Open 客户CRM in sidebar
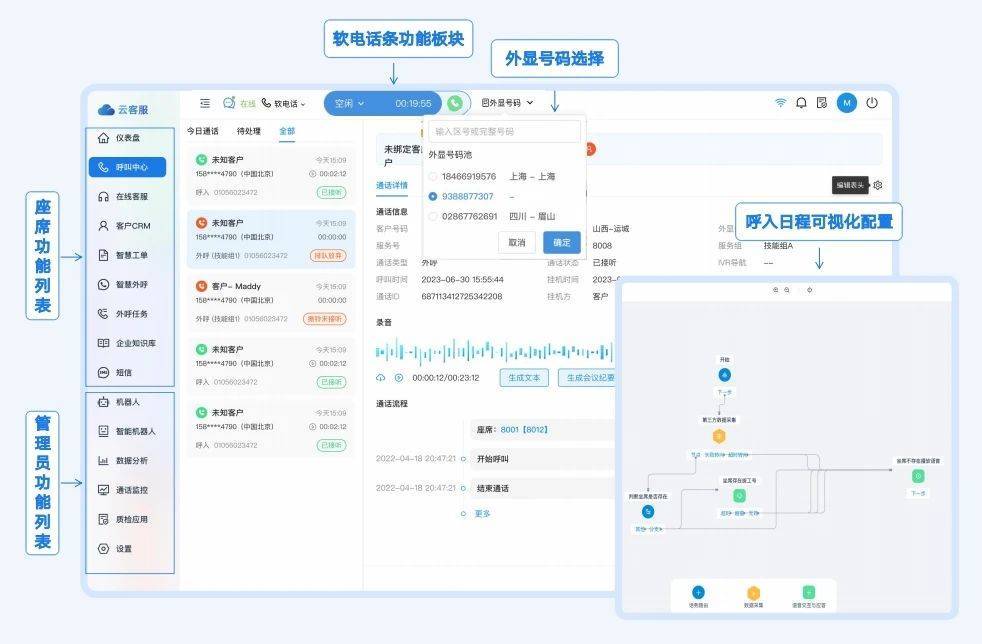 coord(124,226)
